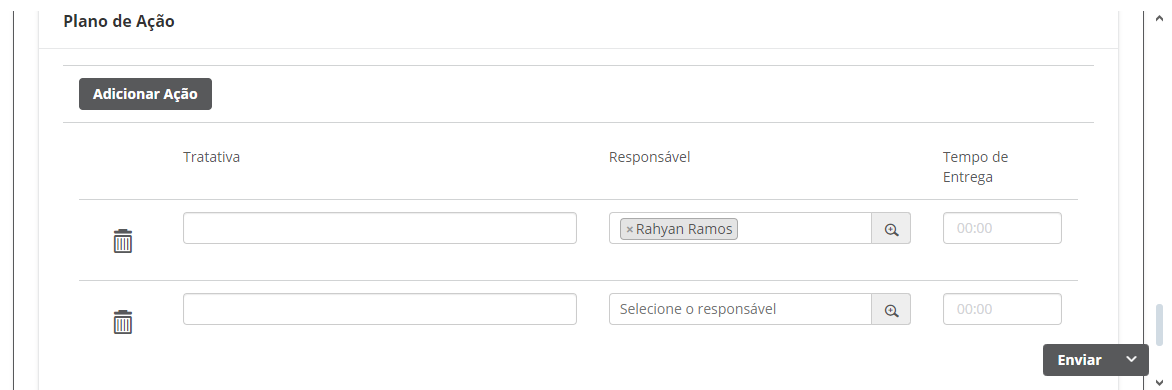1172x390 pixels.
Task: Click the Adicionar Ação button
Action: click(x=145, y=94)
